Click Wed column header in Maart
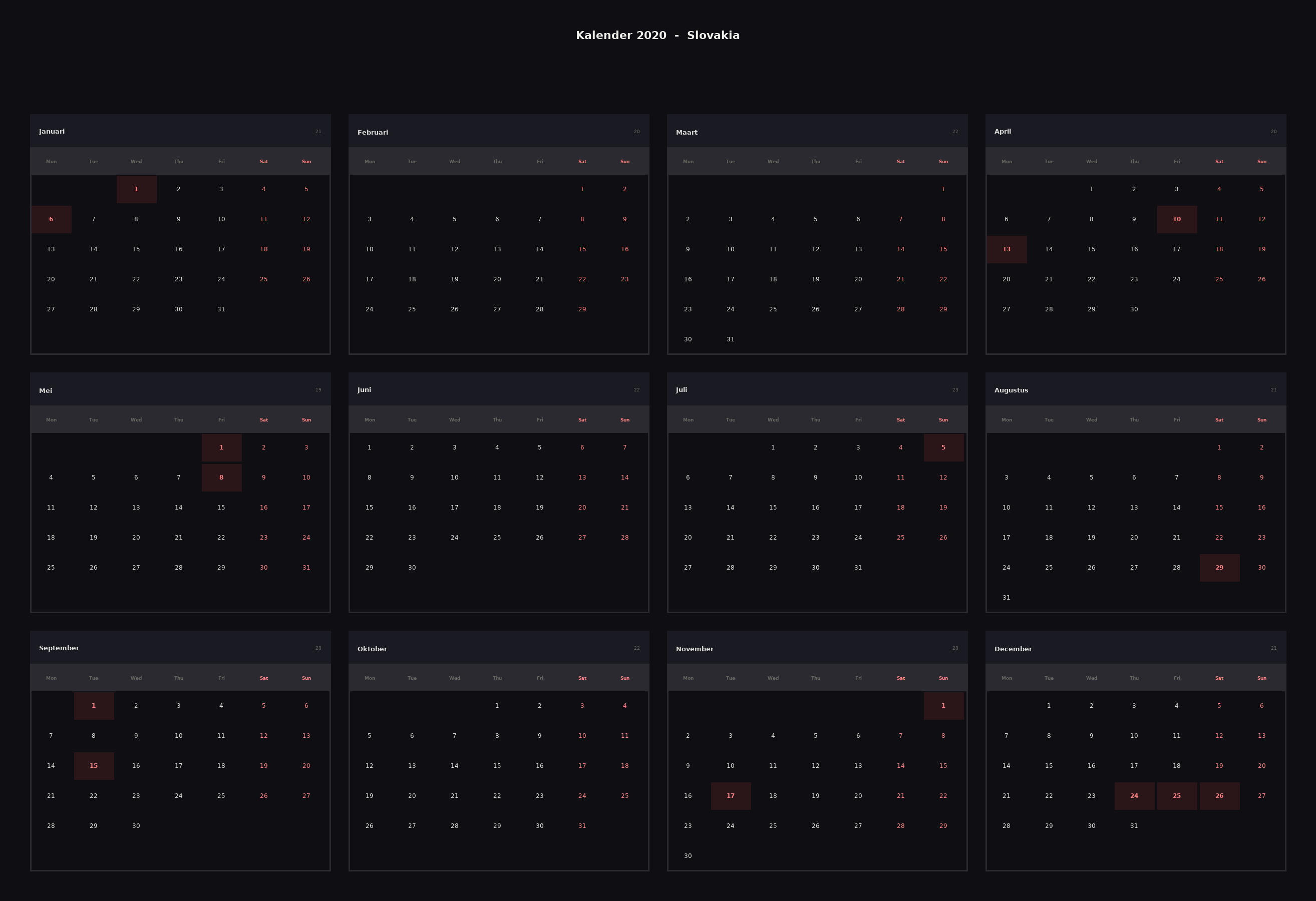This screenshot has height=901, width=1316. (773, 162)
